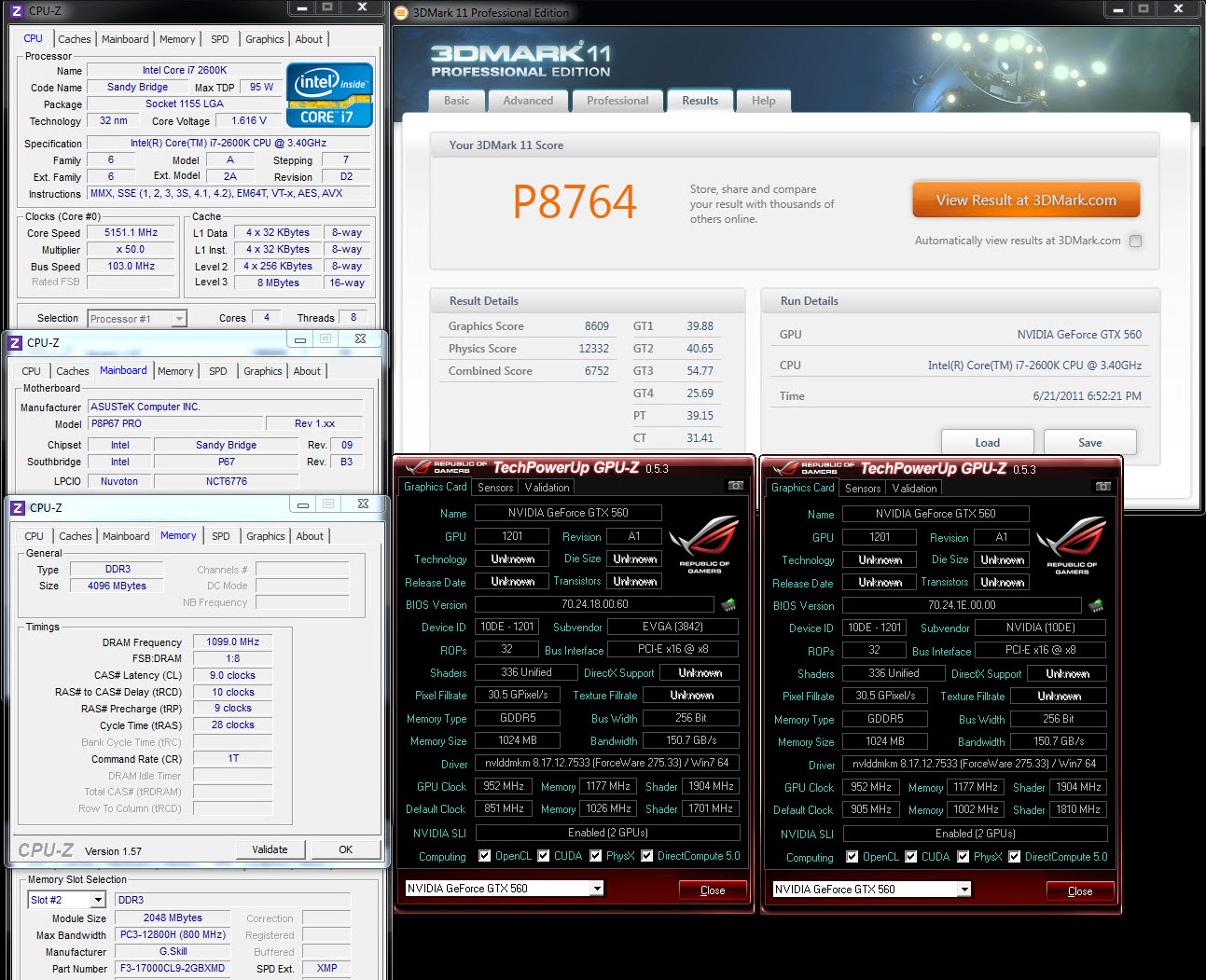Click the camera screenshot icon in left GPU-Z
Image resolution: width=1206 pixels, height=980 pixels.
[735, 486]
